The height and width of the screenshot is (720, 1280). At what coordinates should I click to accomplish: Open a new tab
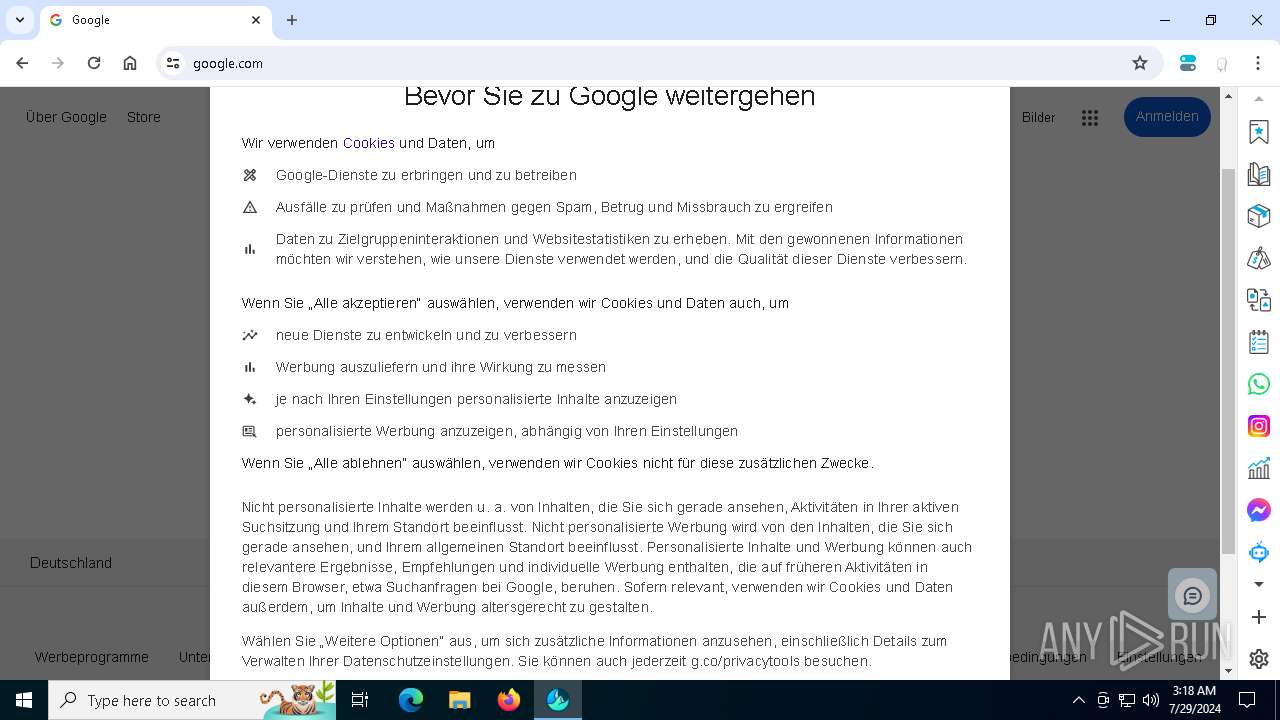(x=292, y=20)
